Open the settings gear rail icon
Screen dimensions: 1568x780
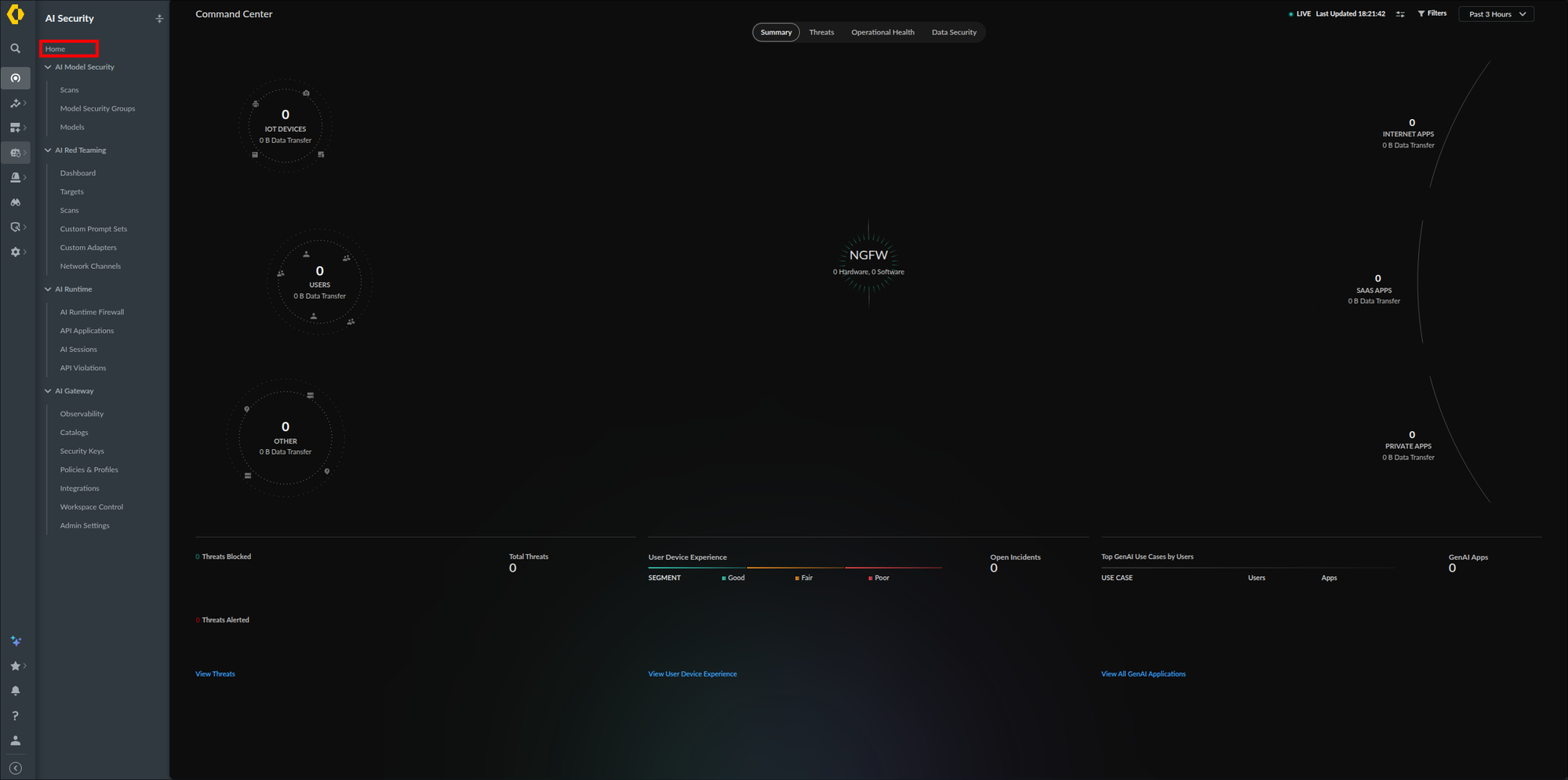(15, 252)
